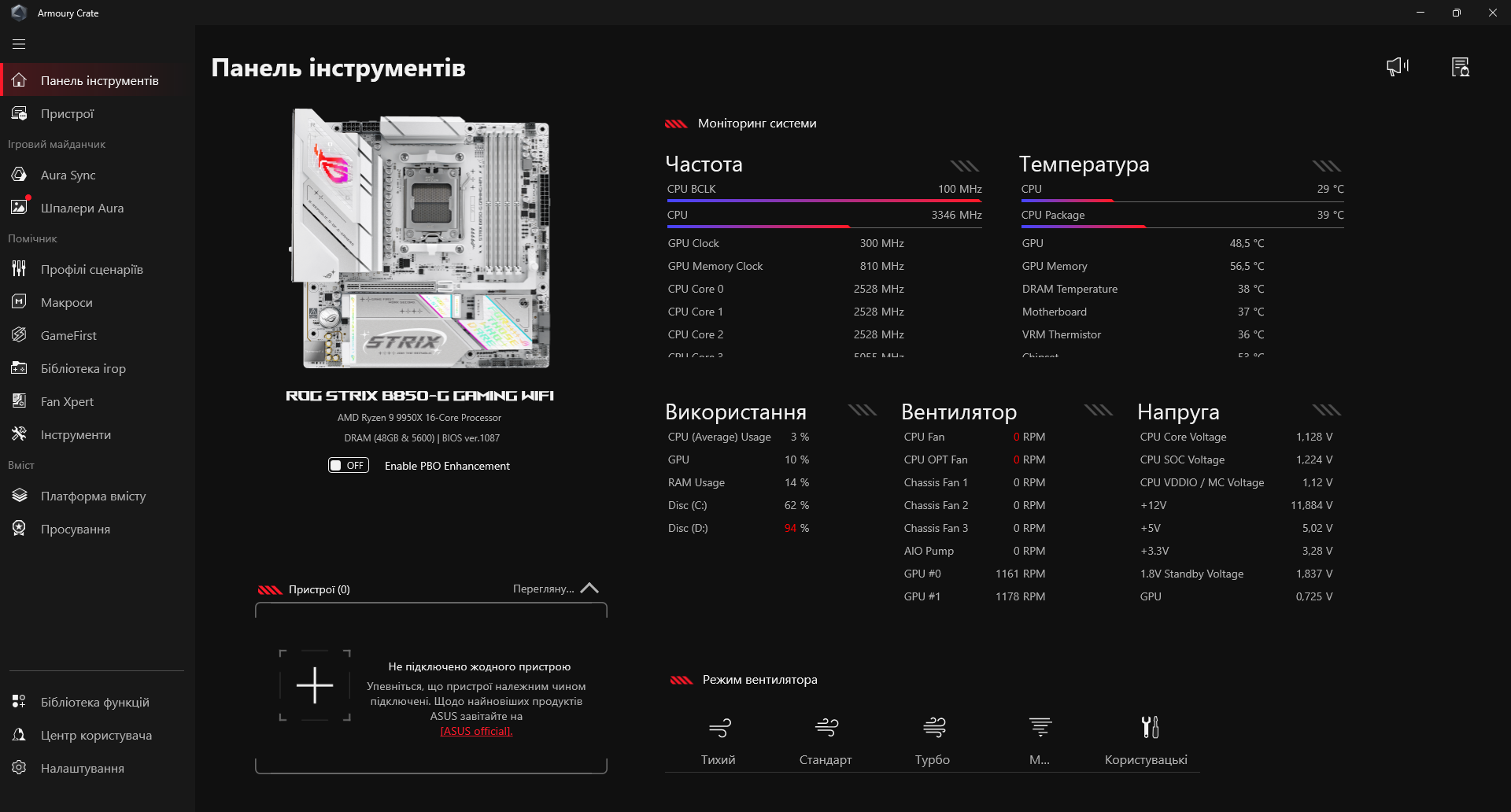This screenshot has height=812, width=1511.
Task: Click the Fan Xpert icon
Action: tap(20, 401)
